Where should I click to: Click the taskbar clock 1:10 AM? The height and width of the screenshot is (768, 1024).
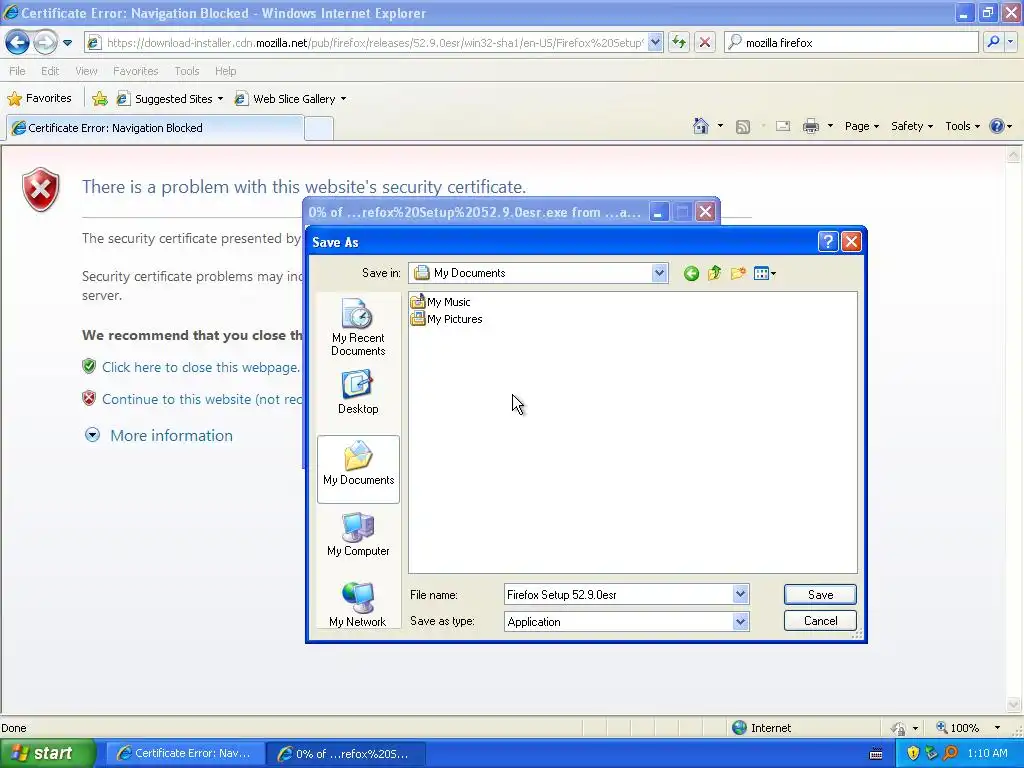[987, 753]
